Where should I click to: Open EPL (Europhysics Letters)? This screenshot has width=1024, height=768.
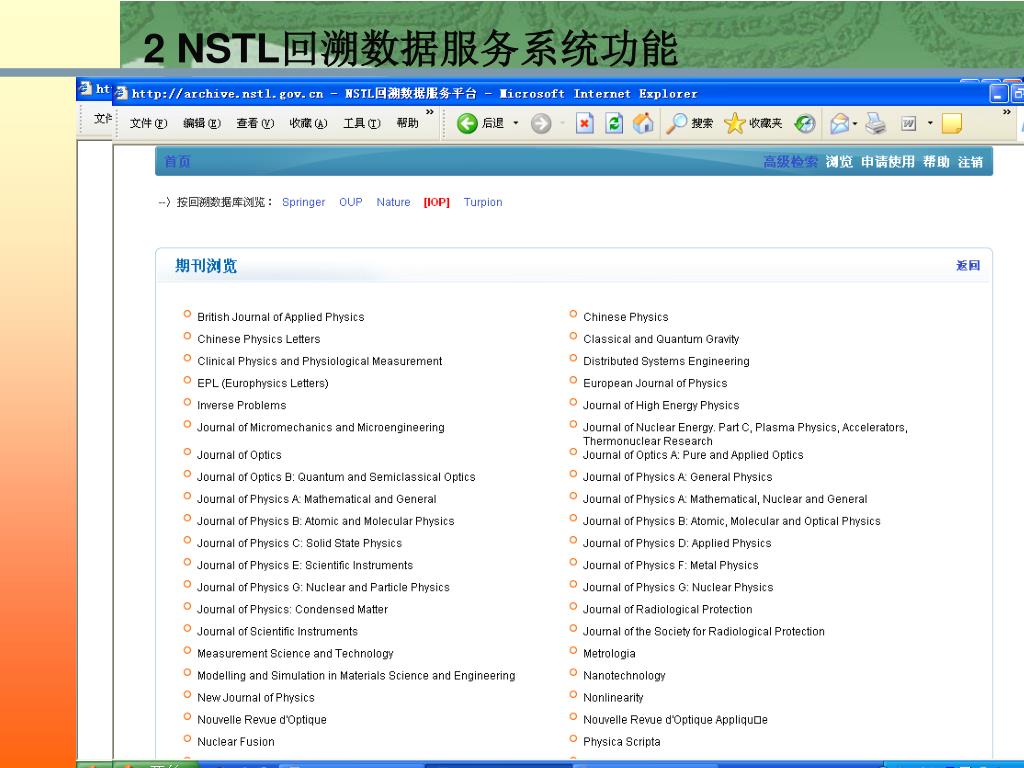(x=263, y=383)
